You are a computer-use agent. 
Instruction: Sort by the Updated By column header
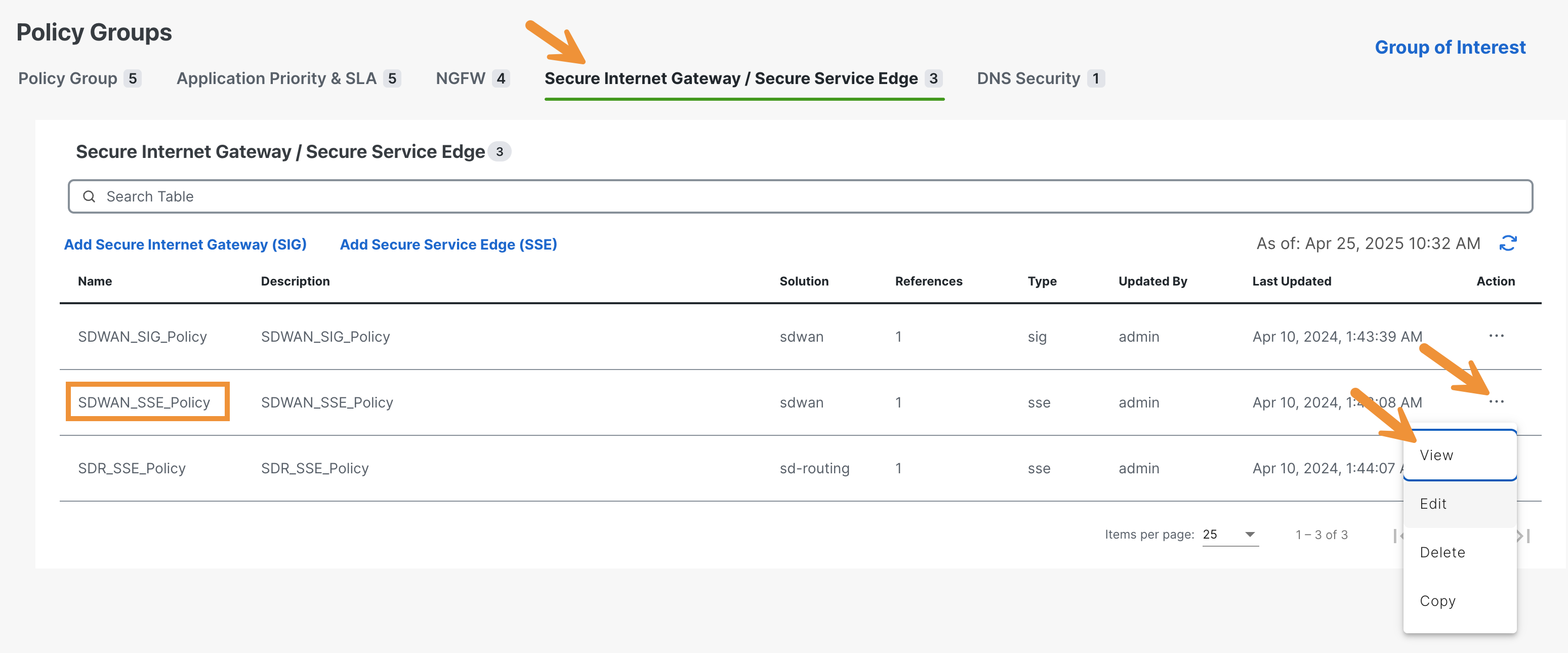(1152, 281)
